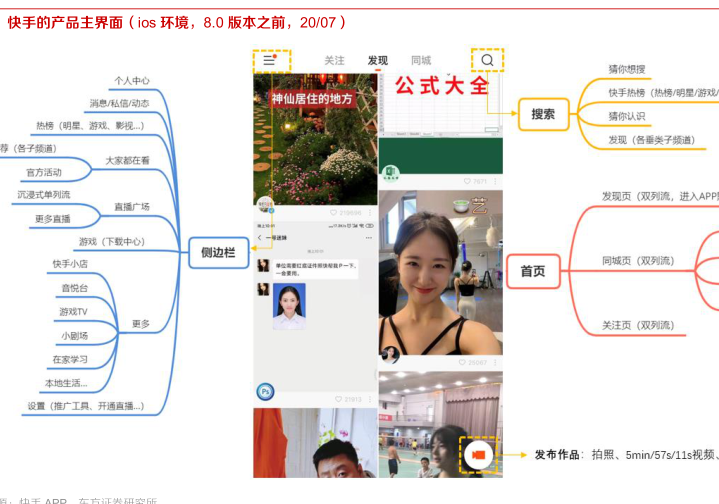Screen dimensions: 719x504
Task: Click the 同城页（双列流） label
Action: (638, 261)
